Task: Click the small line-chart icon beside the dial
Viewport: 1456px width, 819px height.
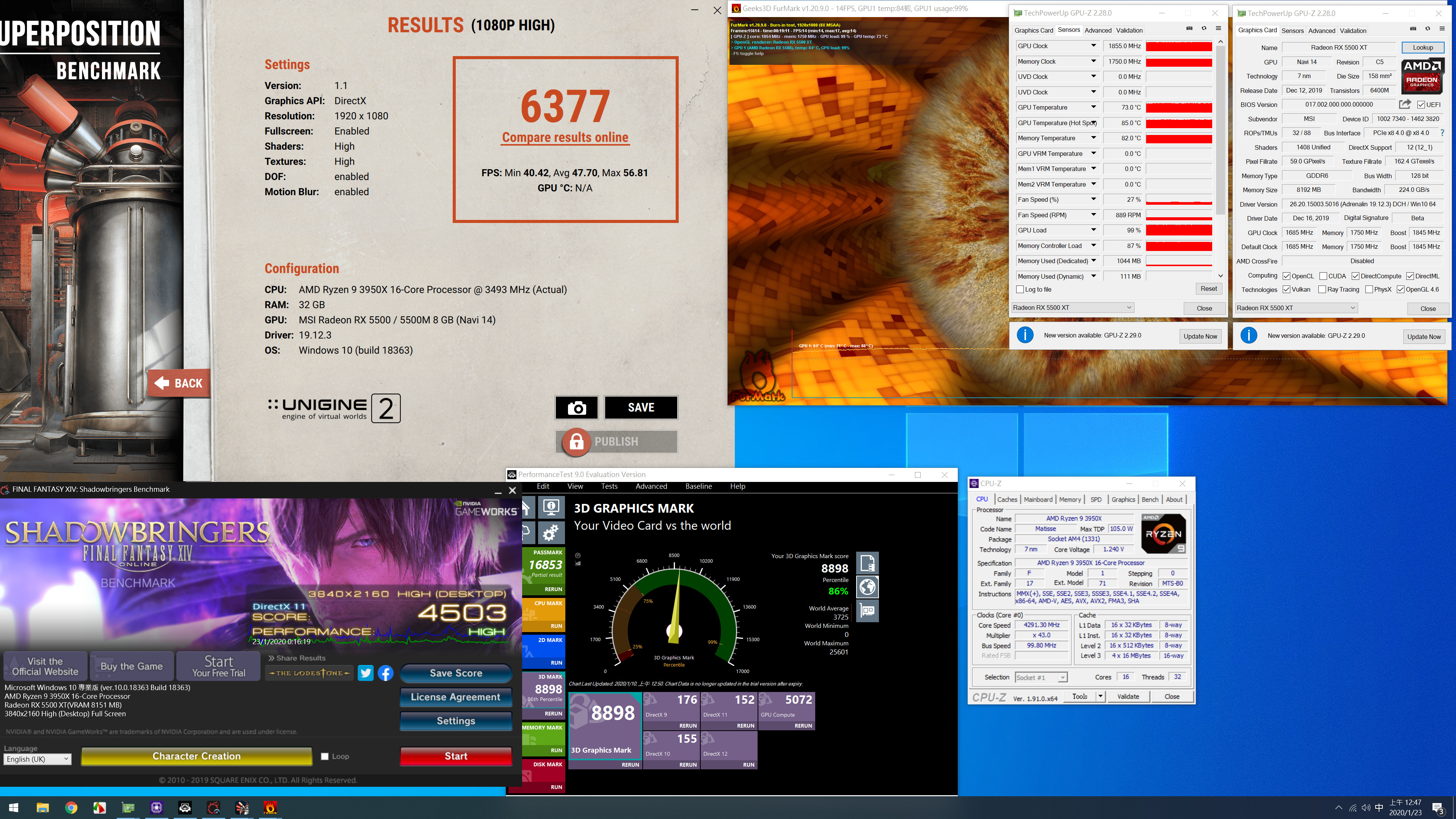Action: pos(577,563)
